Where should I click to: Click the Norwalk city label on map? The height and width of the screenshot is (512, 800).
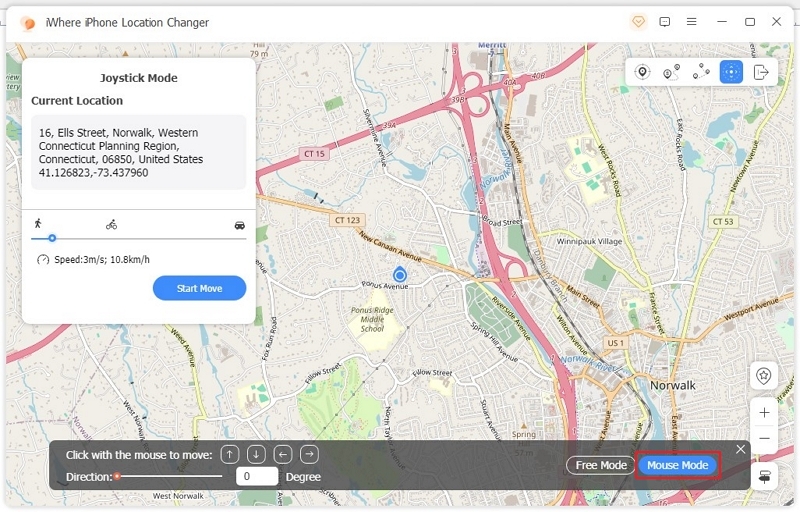click(x=672, y=386)
